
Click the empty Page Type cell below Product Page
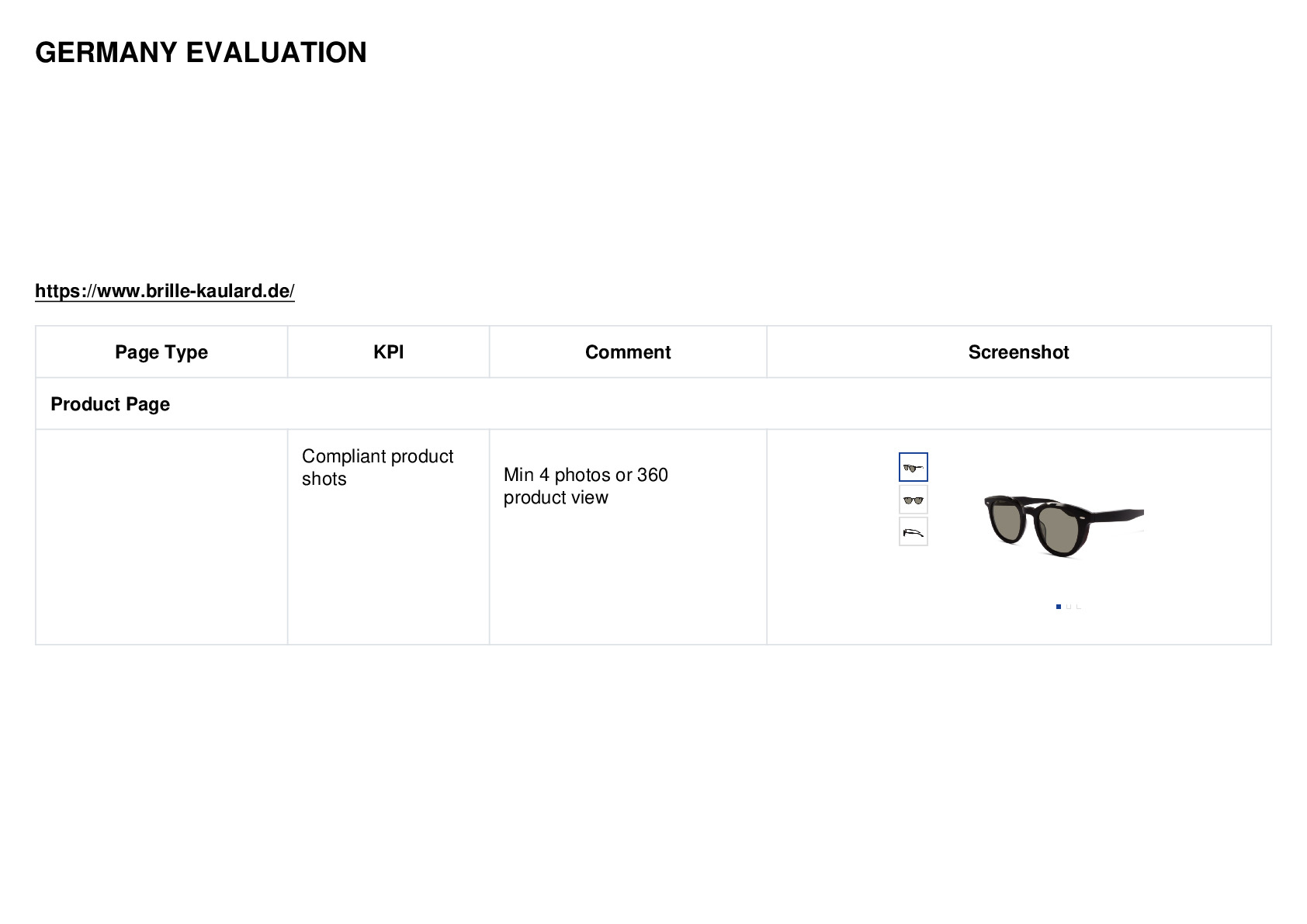point(161,537)
